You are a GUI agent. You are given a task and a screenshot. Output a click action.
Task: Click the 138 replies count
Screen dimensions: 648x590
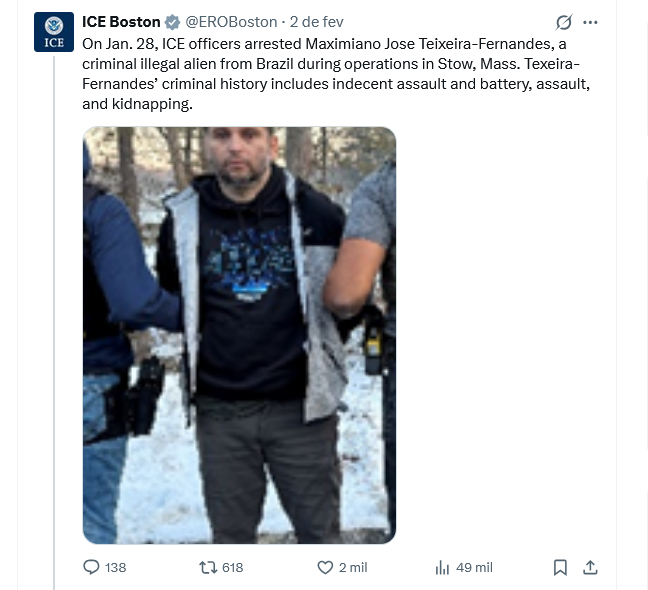pos(115,568)
